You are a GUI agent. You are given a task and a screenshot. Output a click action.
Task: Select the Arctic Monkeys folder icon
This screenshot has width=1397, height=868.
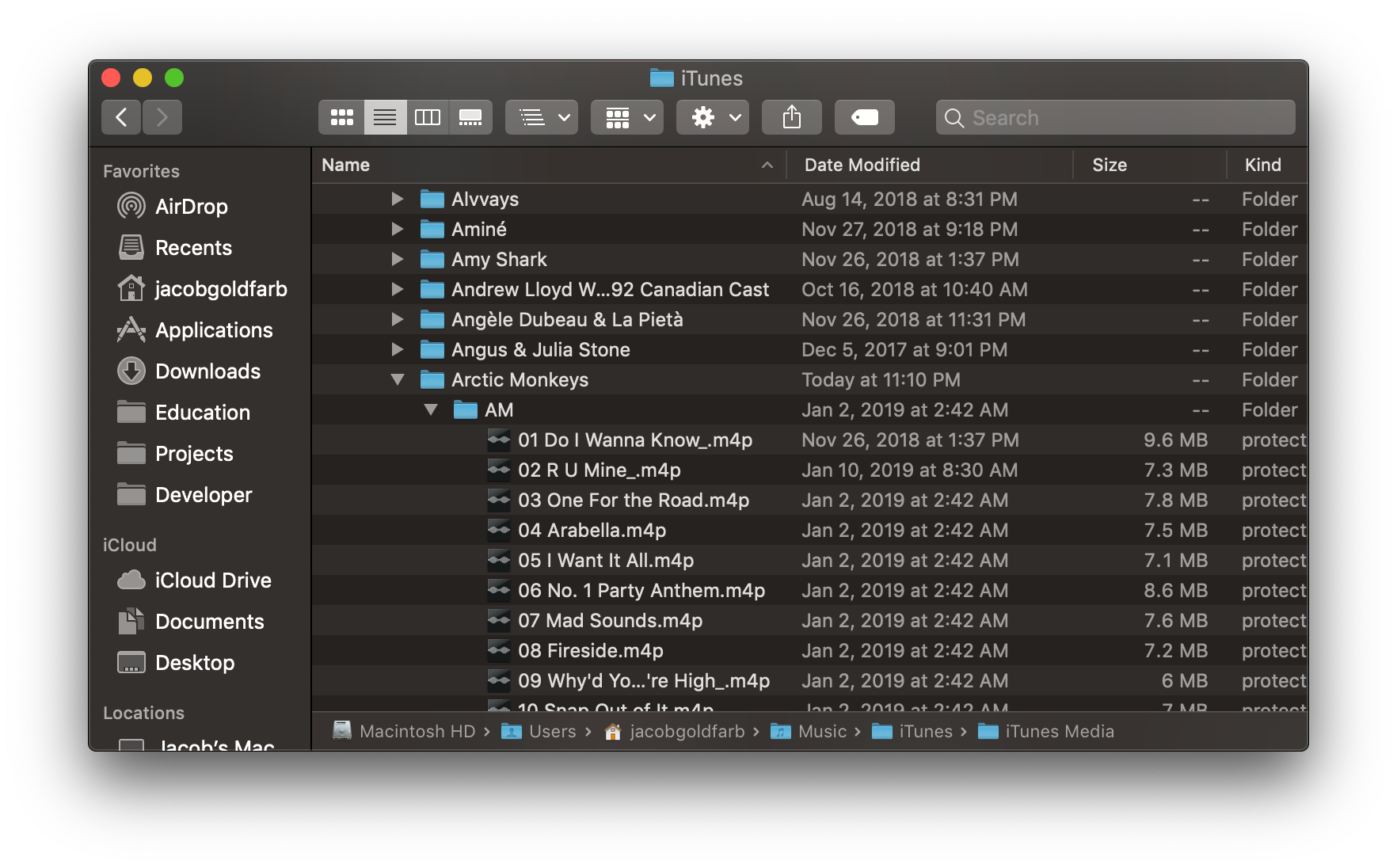pos(432,379)
